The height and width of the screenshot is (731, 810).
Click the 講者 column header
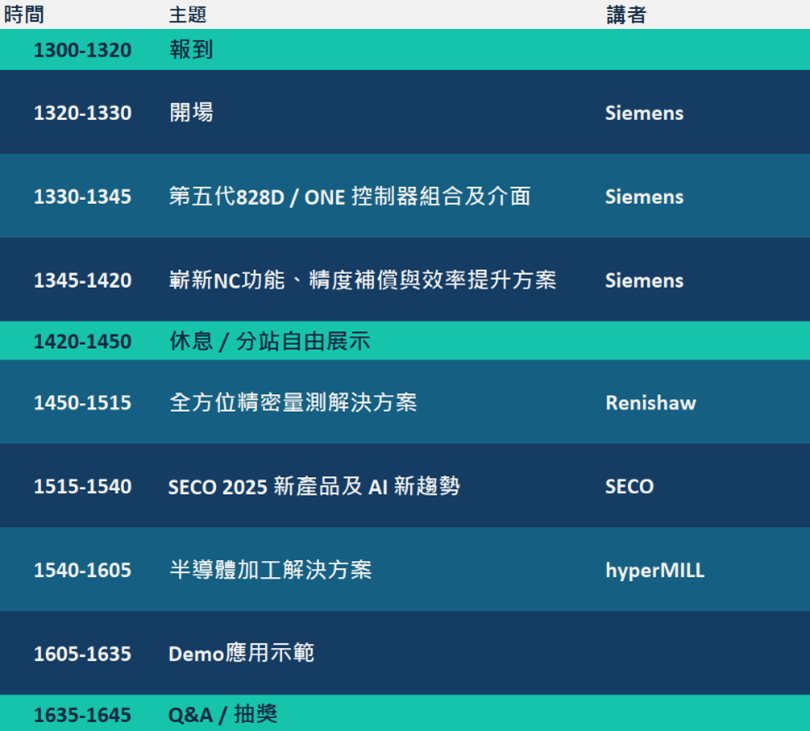tap(626, 14)
